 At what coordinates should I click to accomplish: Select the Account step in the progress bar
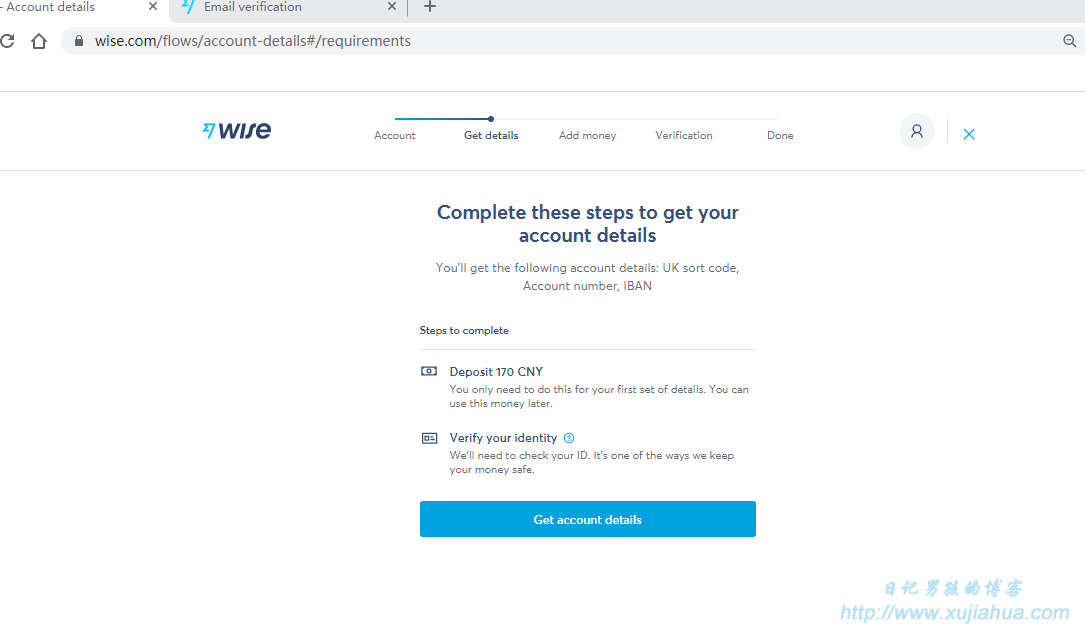click(x=394, y=136)
